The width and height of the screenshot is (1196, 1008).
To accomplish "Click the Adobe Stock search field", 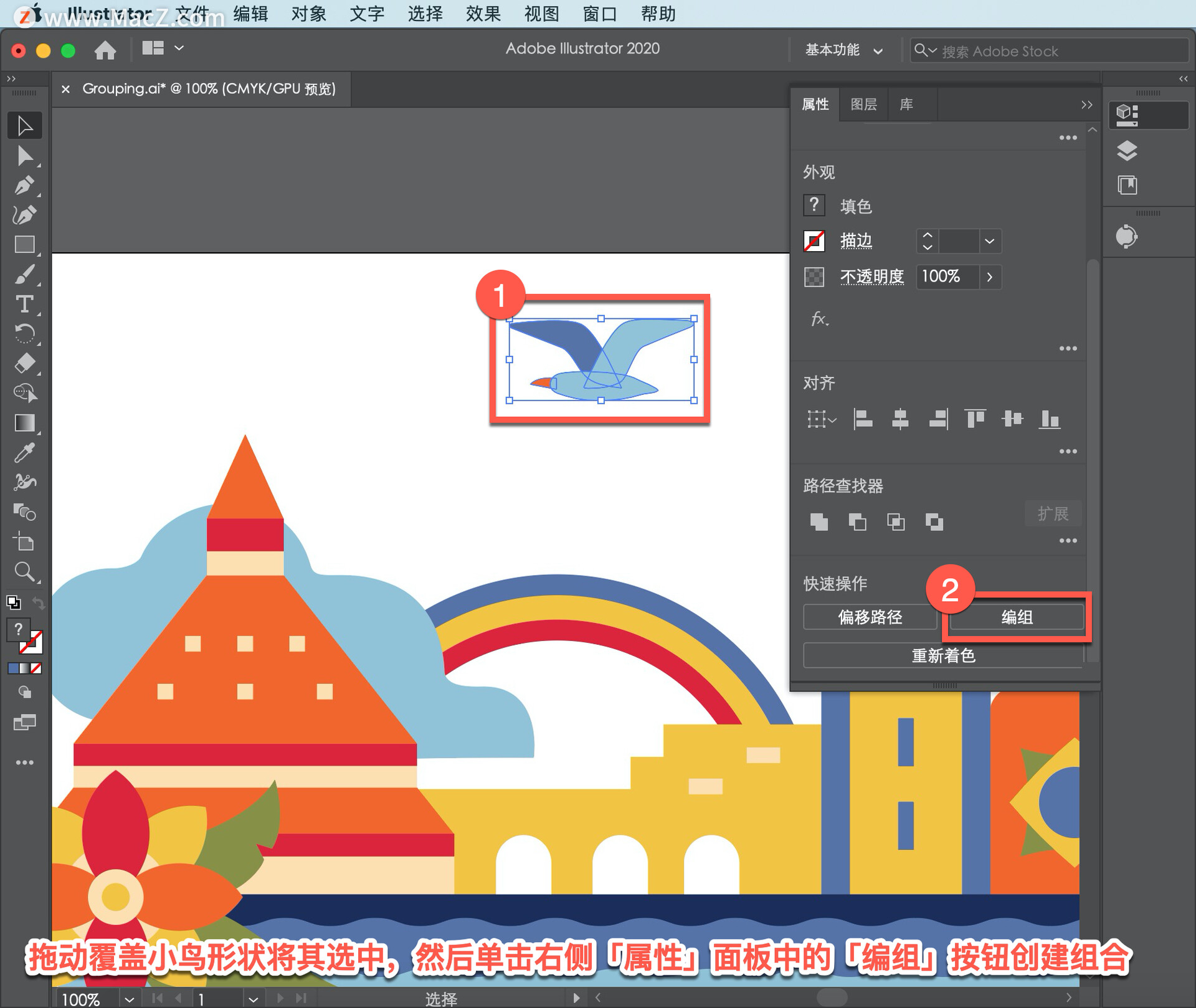I will tap(1050, 50).
